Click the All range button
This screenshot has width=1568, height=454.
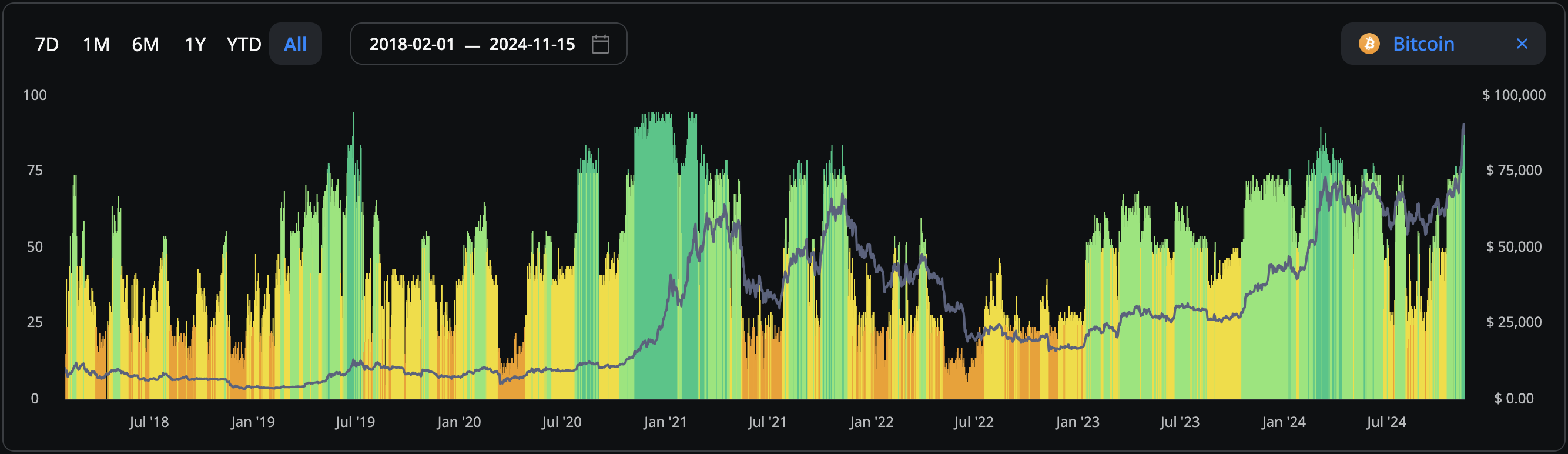295,45
